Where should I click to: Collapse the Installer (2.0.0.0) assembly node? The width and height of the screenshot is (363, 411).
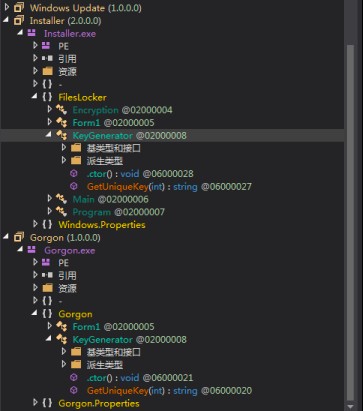coord(6,20)
